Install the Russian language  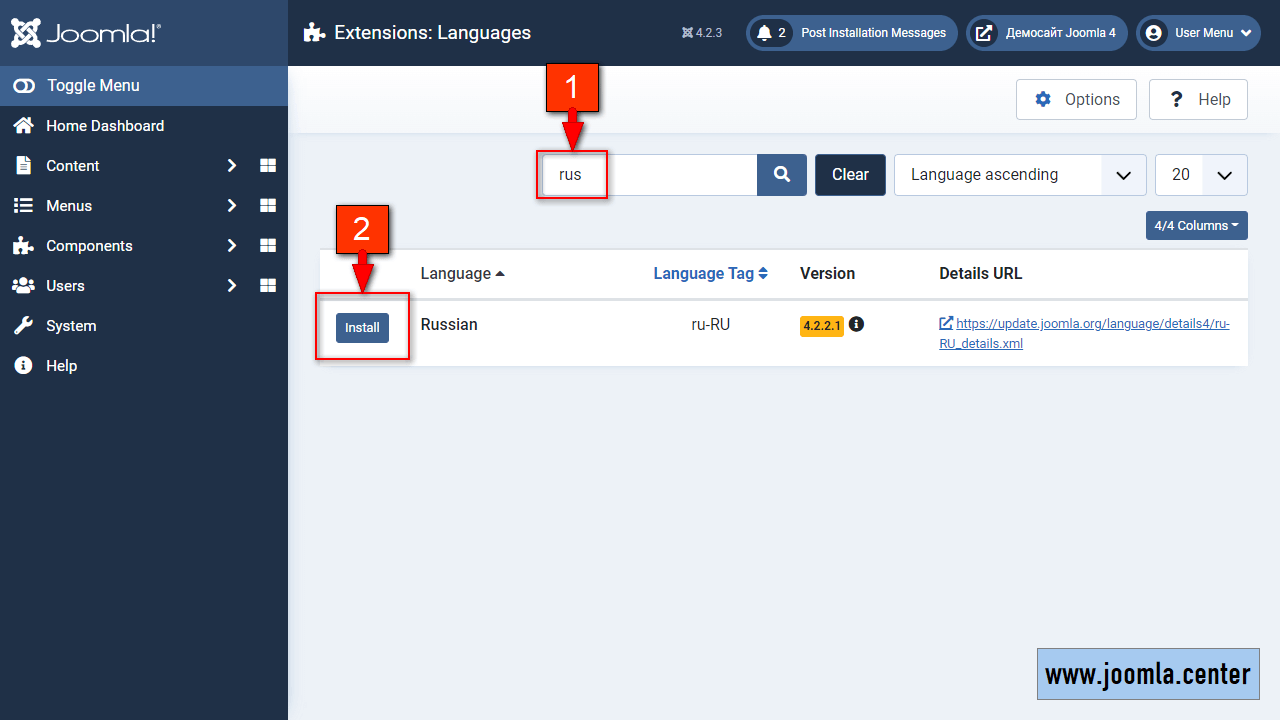[x=362, y=327]
